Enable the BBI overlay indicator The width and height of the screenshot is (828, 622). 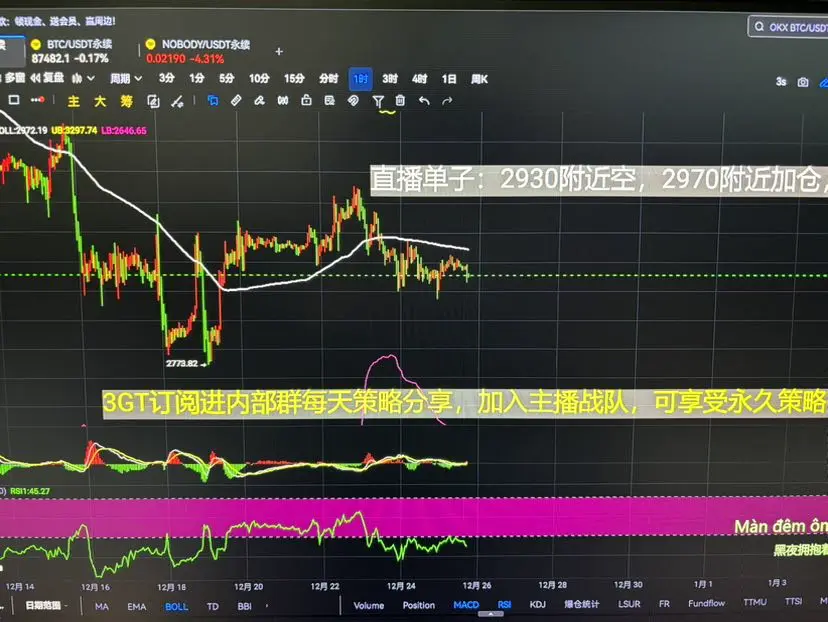click(244, 606)
